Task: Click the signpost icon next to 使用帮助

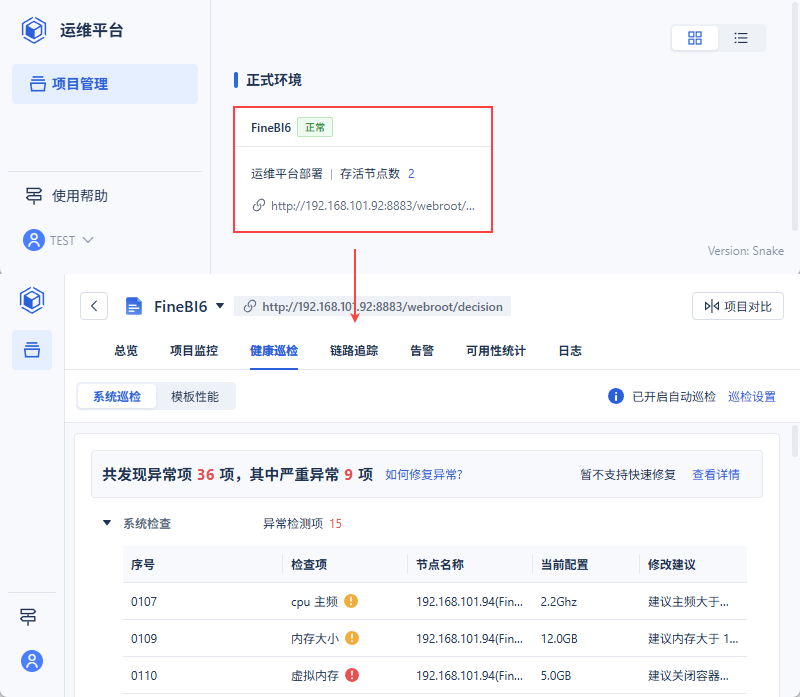Action: tap(34, 196)
